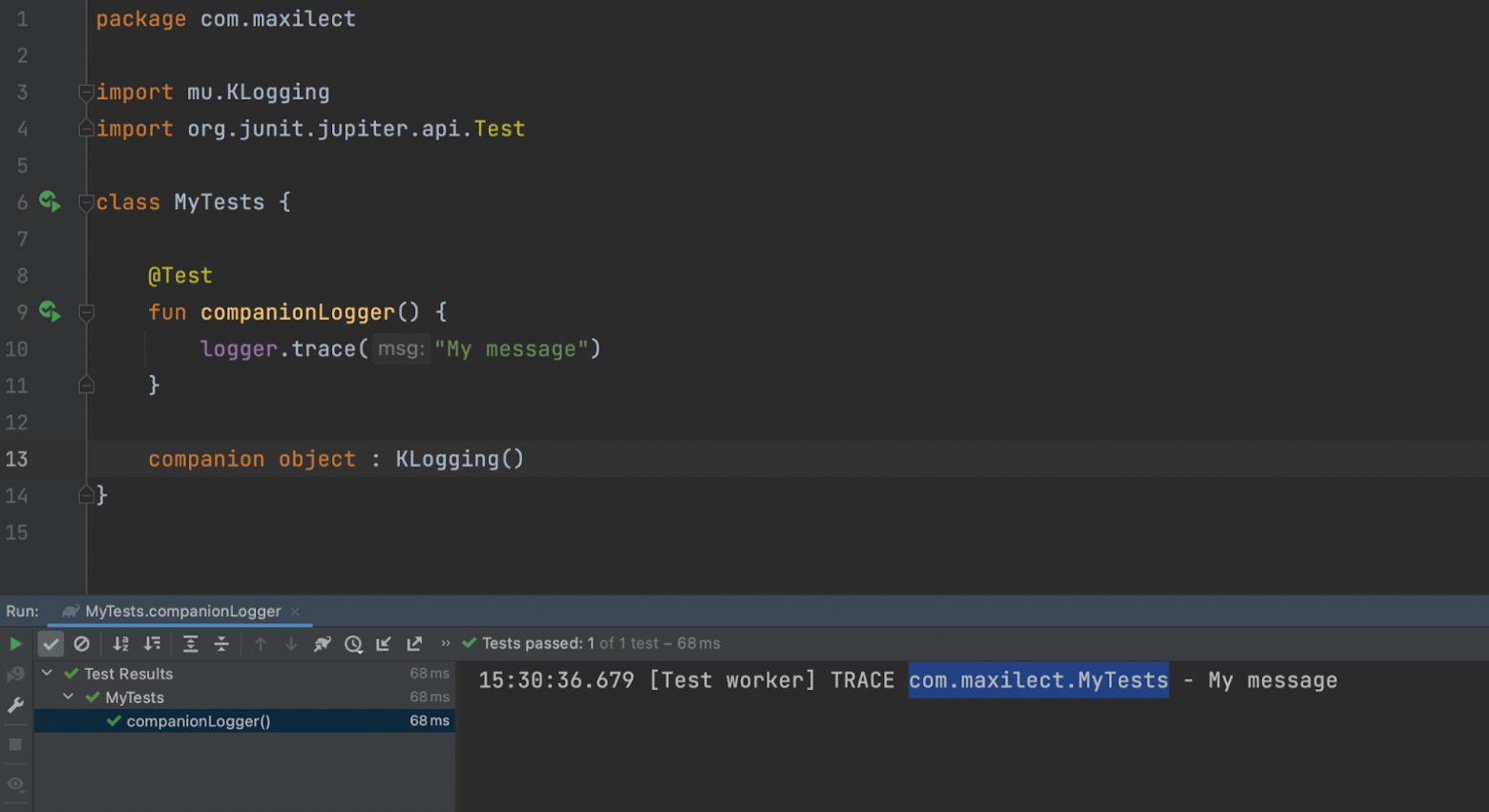
Task: Click the 'companion object' keywords on line 13
Action: [x=252, y=459]
